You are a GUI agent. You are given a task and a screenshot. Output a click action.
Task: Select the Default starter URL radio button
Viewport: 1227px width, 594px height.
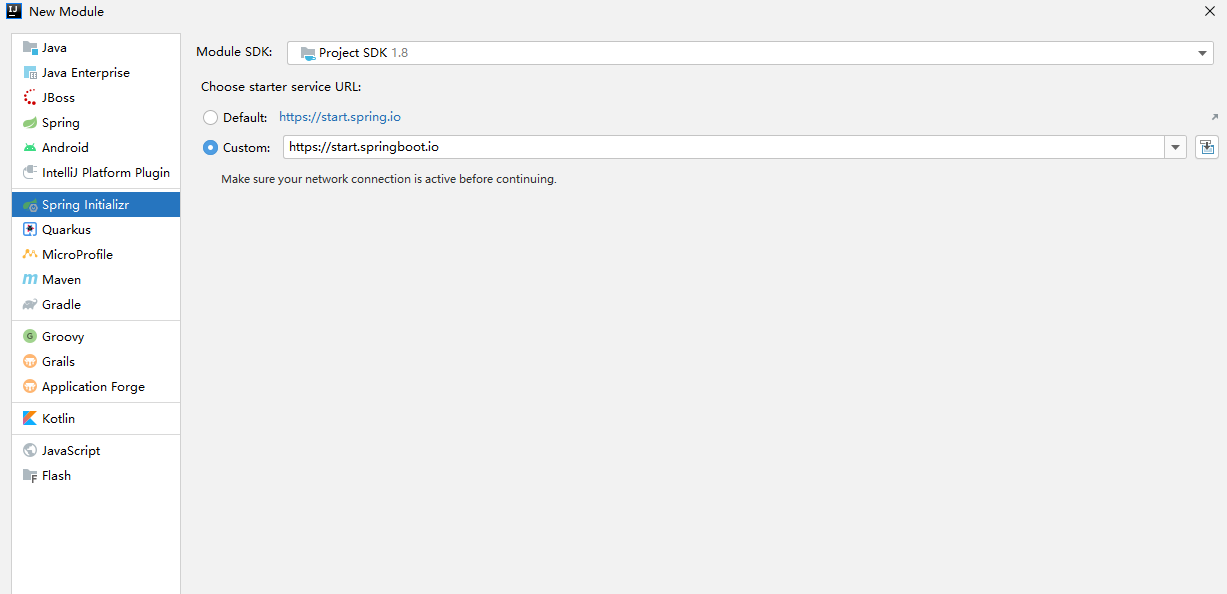210,117
